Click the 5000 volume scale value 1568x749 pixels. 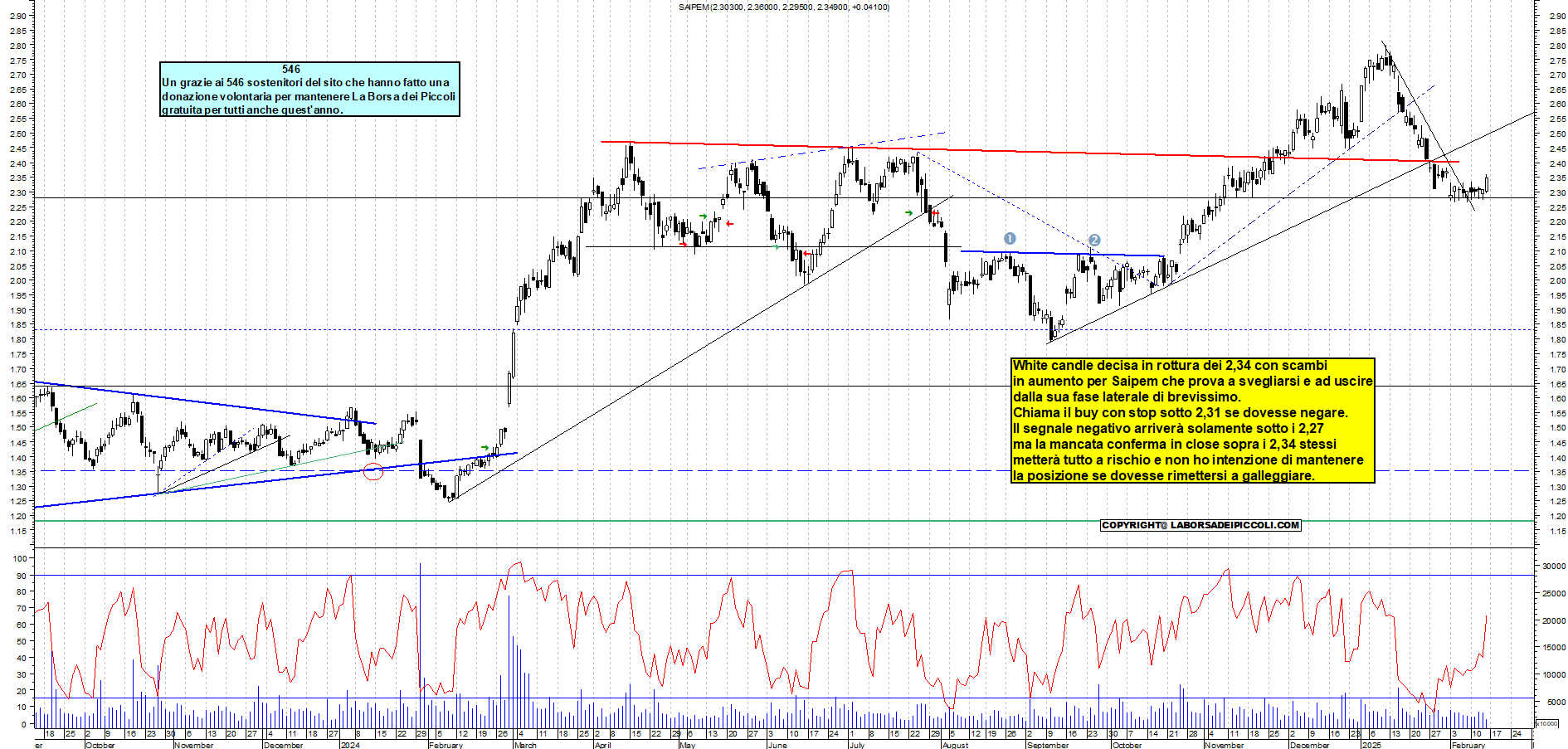1556,702
